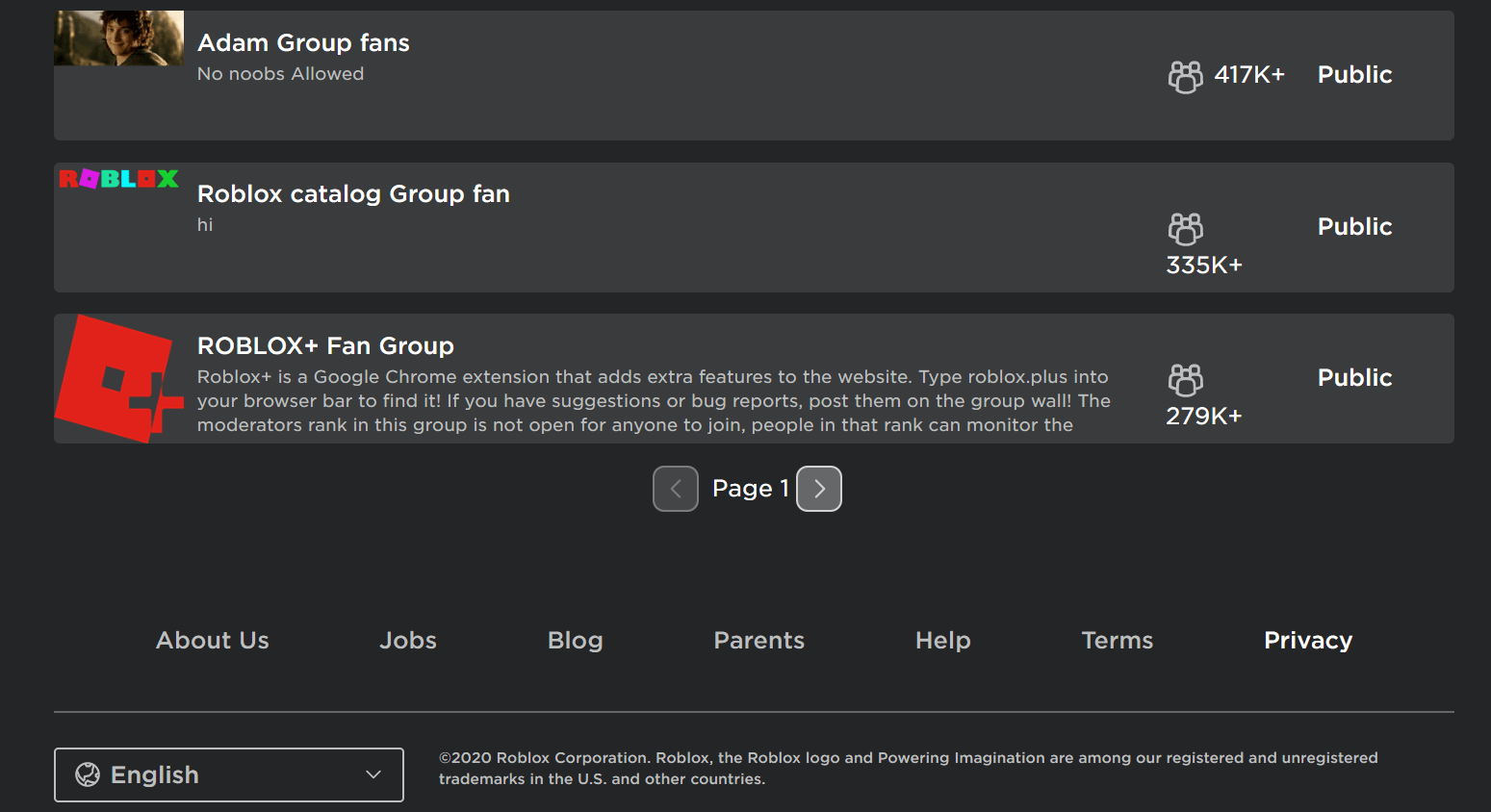
Task: Click the Roblox+ Chrome extension description text
Action: coord(655,401)
